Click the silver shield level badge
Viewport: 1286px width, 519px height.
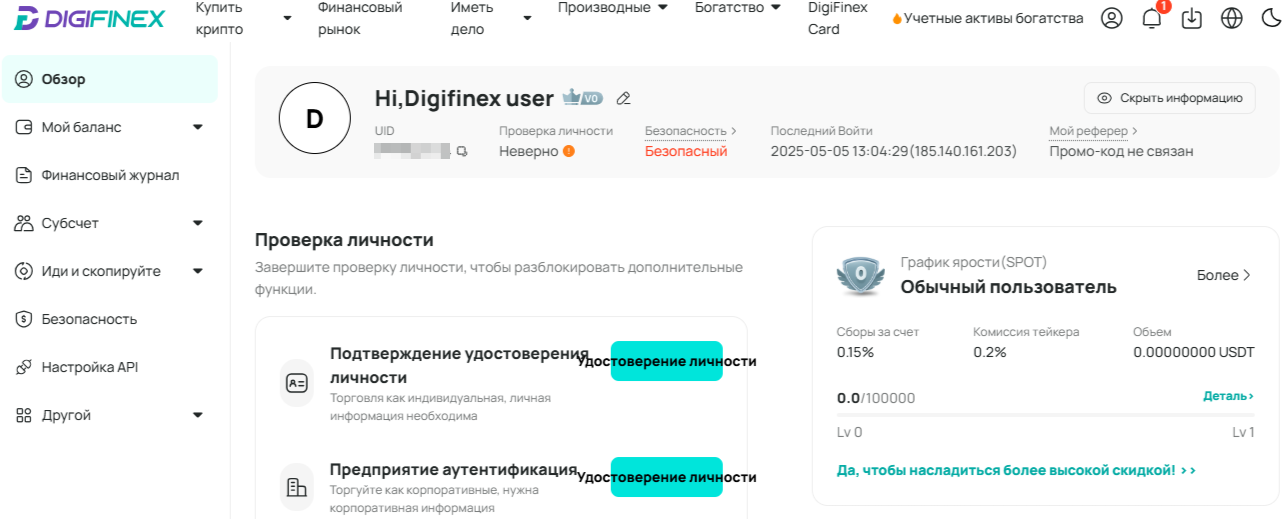point(860,277)
